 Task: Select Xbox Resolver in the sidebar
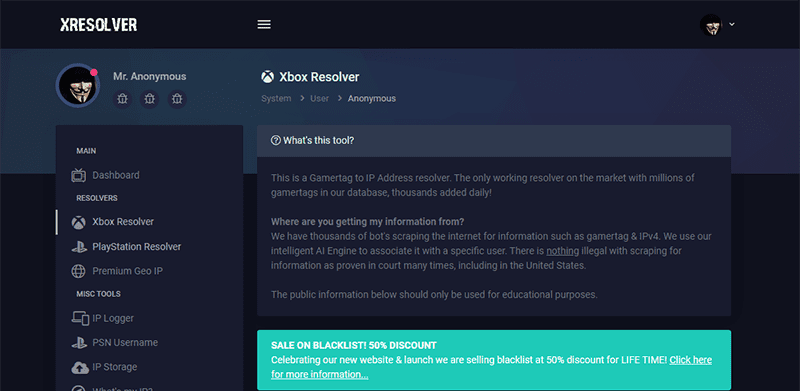point(123,222)
